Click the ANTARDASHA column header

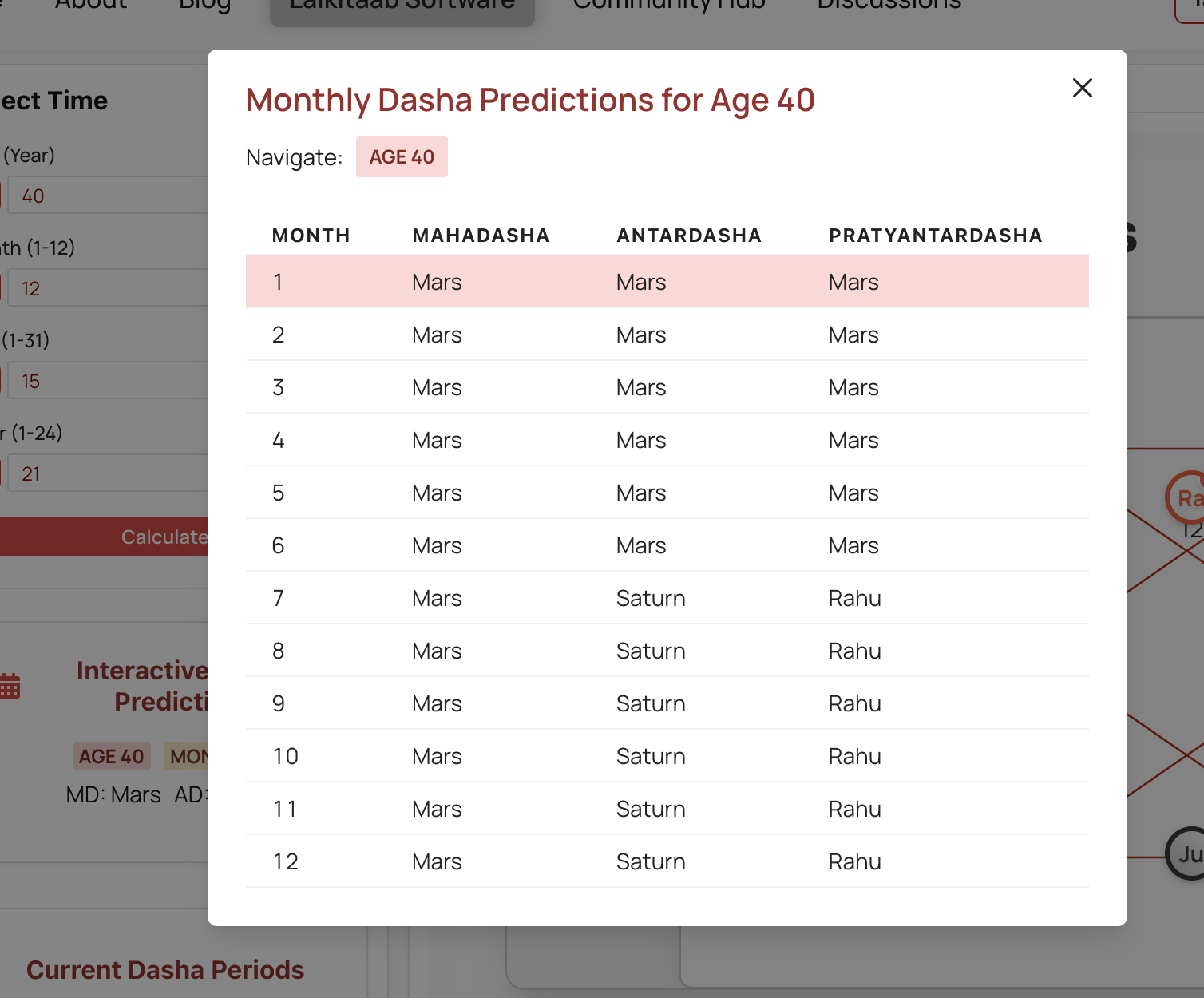coord(689,236)
